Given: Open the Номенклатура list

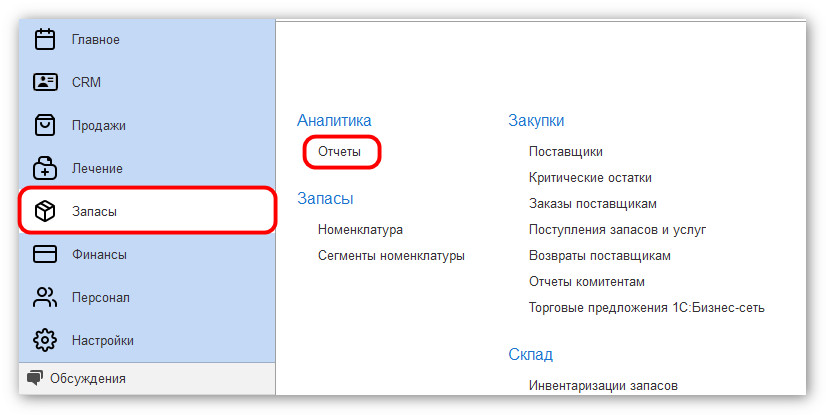Looking at the screenshot, I should (360, 230).
